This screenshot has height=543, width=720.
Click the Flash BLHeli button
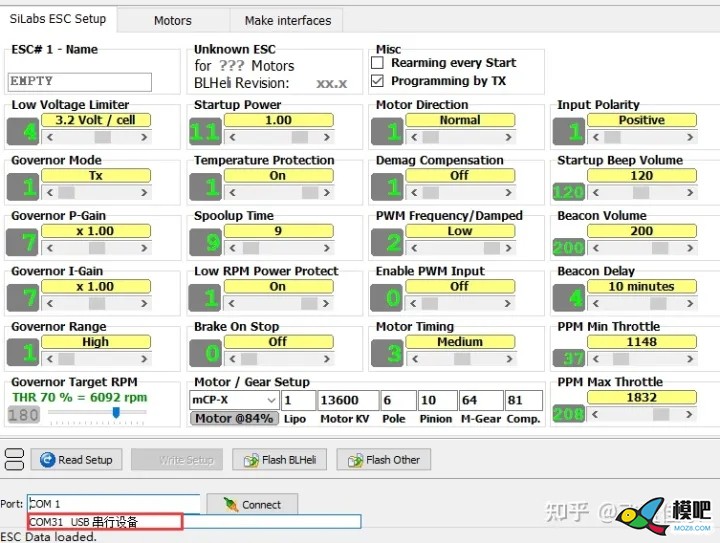(279, 459)
